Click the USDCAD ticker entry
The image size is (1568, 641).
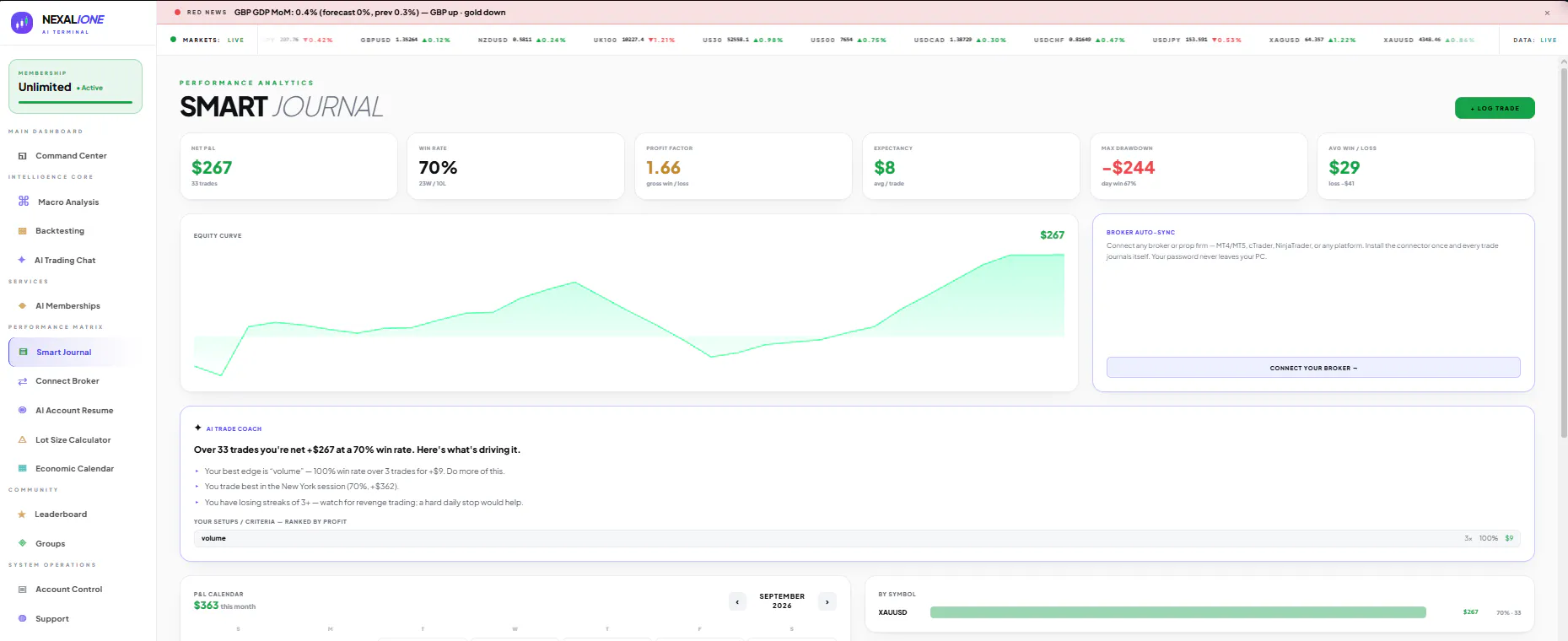960,40
